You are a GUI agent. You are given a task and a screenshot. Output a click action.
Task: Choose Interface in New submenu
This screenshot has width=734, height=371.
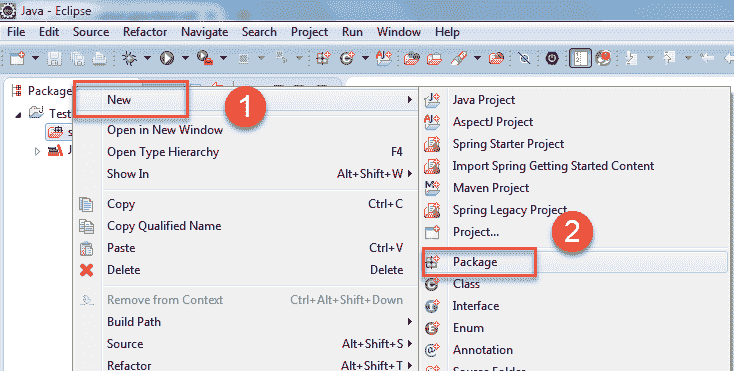574,306
